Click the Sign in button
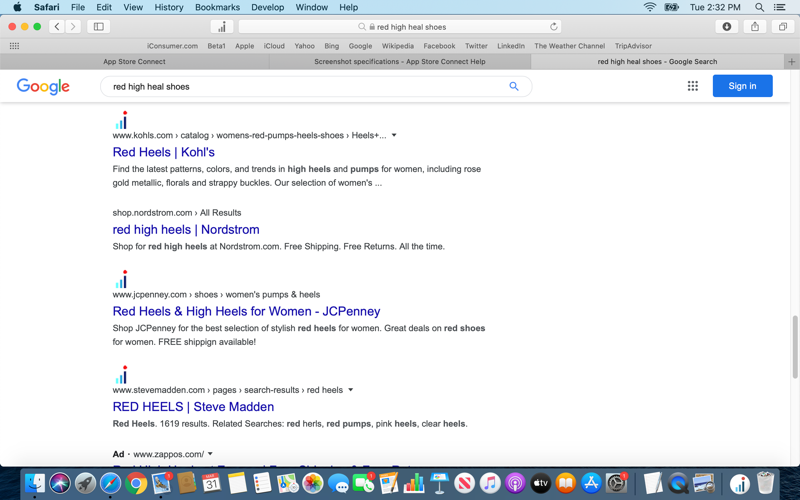Screen dimensions: 800x500 (742, 86)
